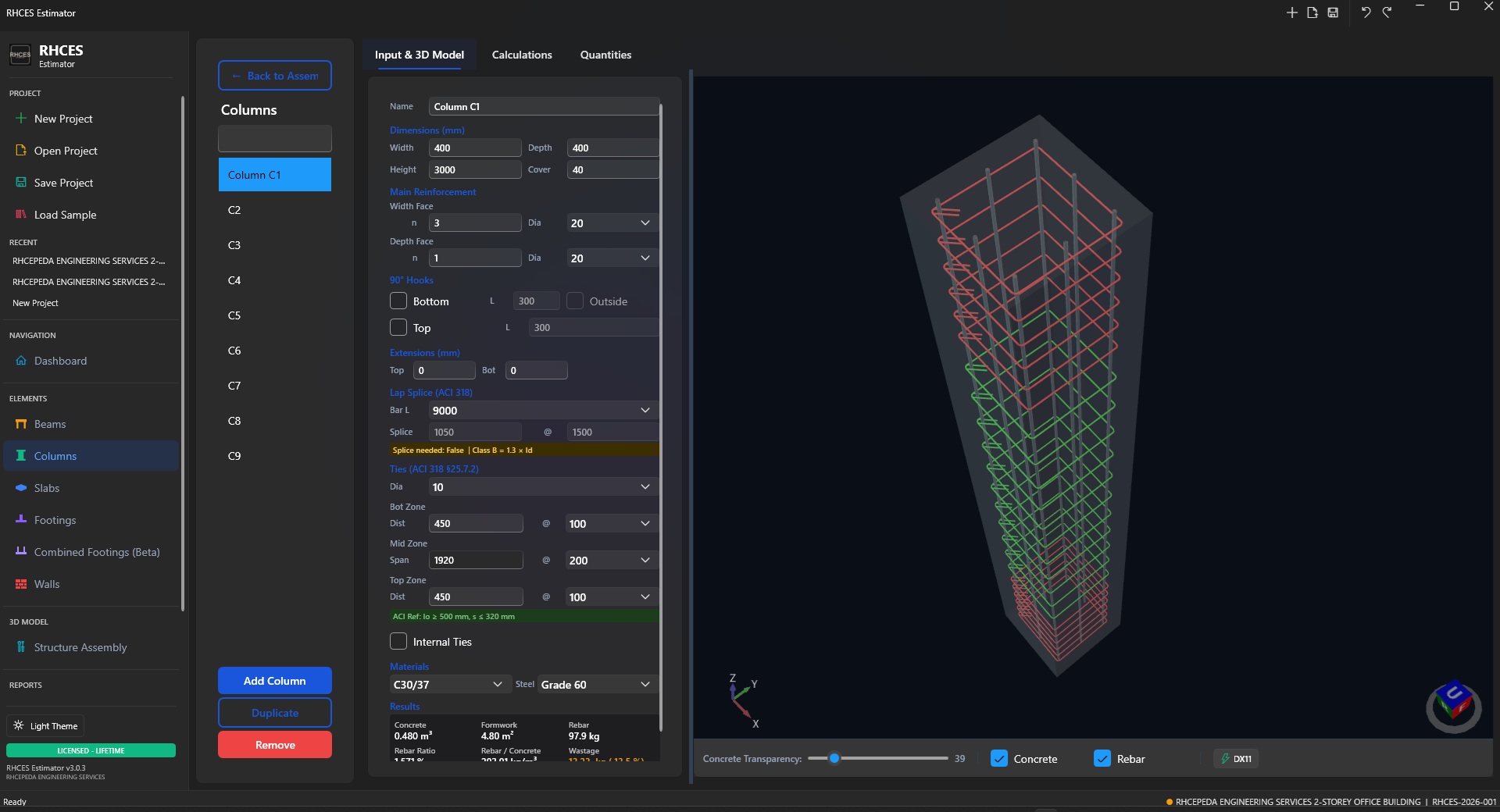1500x812 pixels.
Task: Click the Depth Face n field
Action: tap(475, 258)
